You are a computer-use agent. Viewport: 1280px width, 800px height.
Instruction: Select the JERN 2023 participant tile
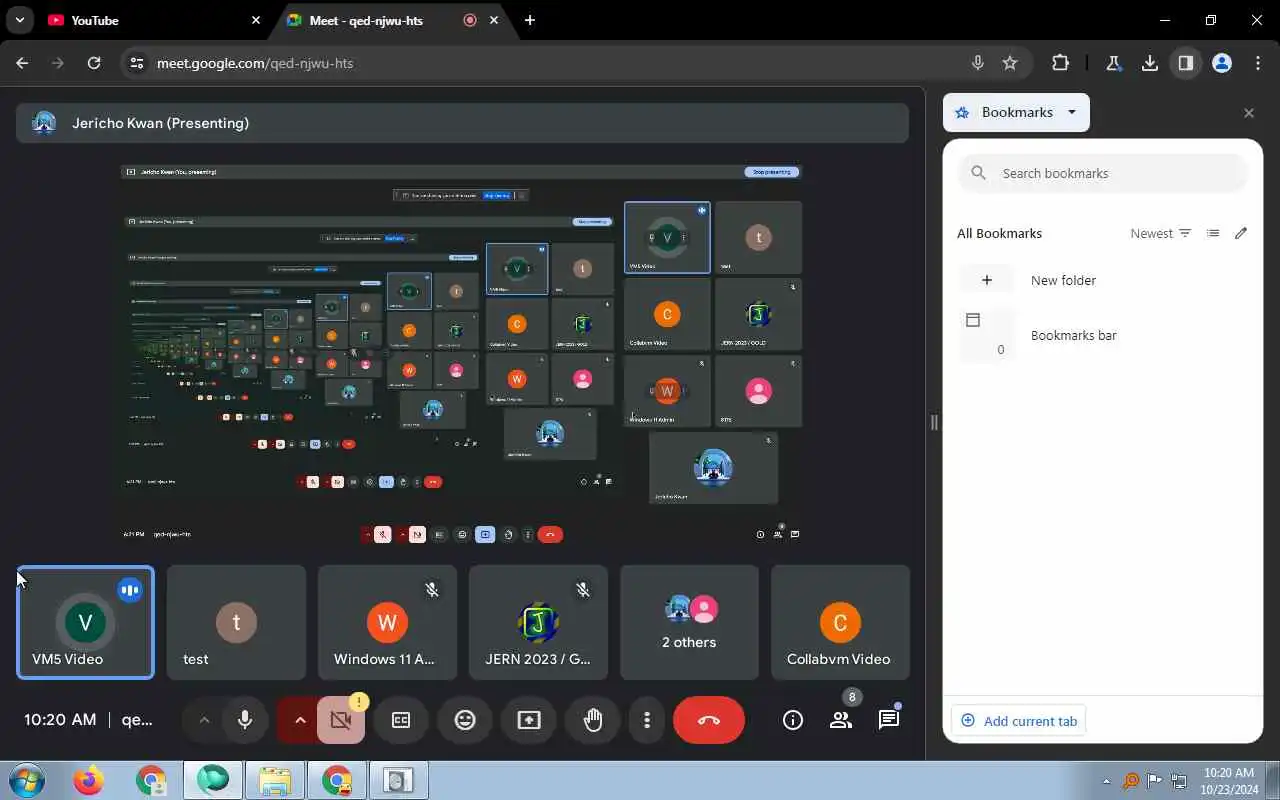point(538,622)
